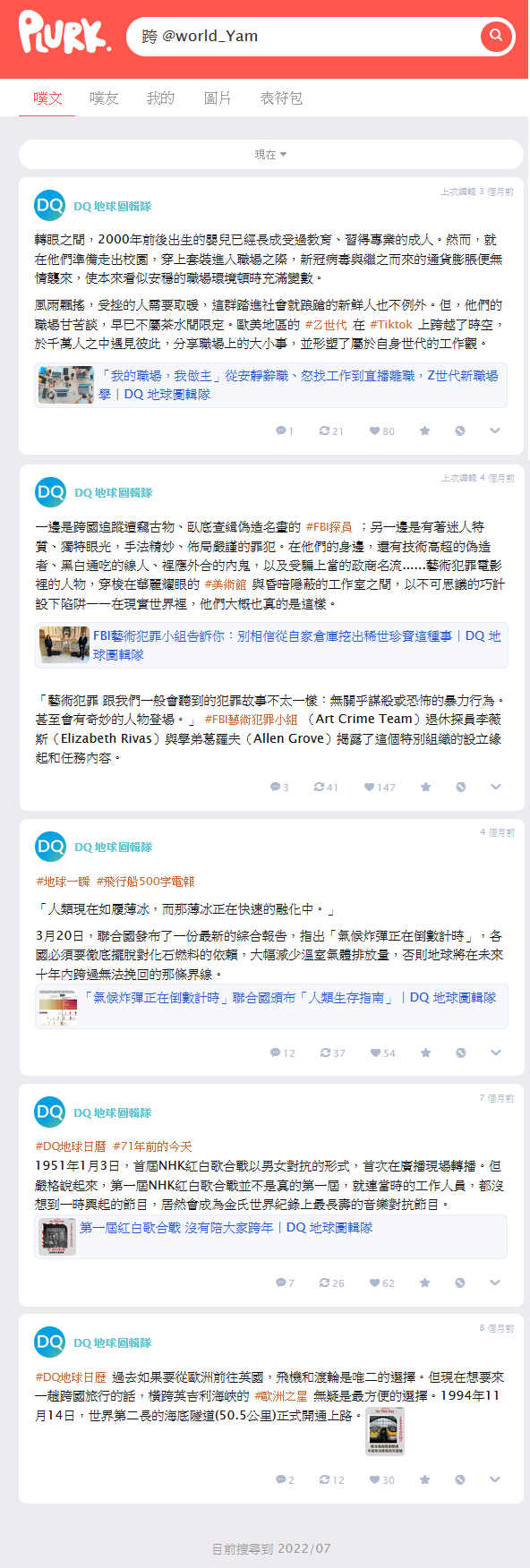Star the FBI art crime post
The height and width of the screenshot is (1568, 530).
click(425, 788)
